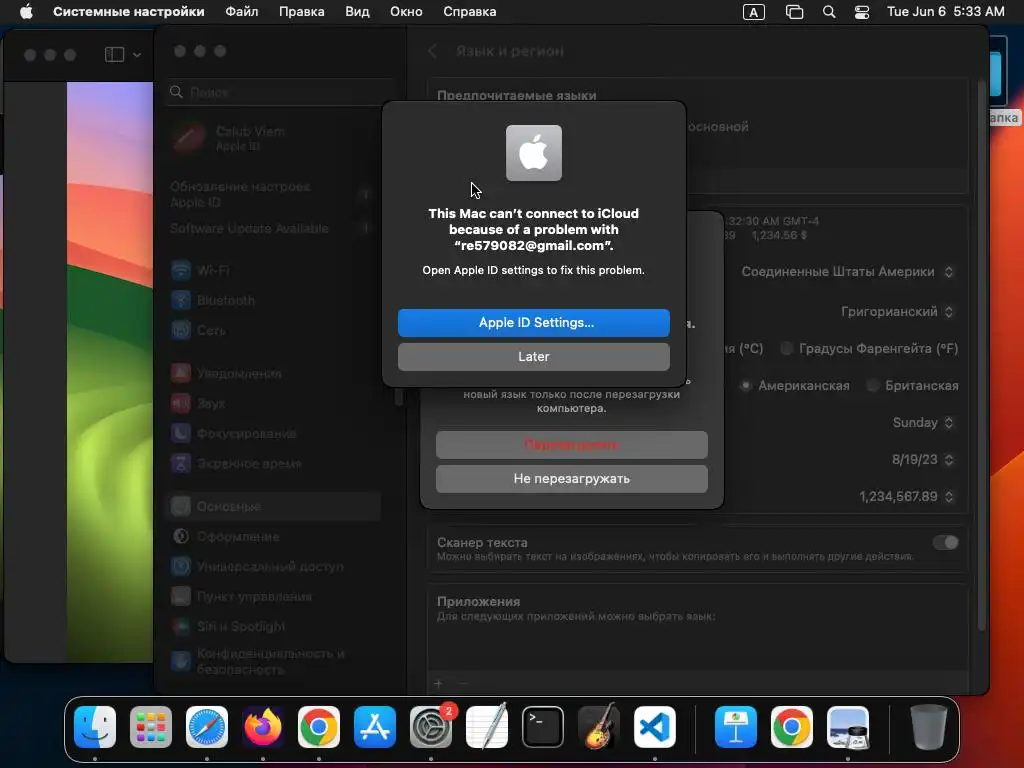Open App Store from the Dock

point(375,727)
